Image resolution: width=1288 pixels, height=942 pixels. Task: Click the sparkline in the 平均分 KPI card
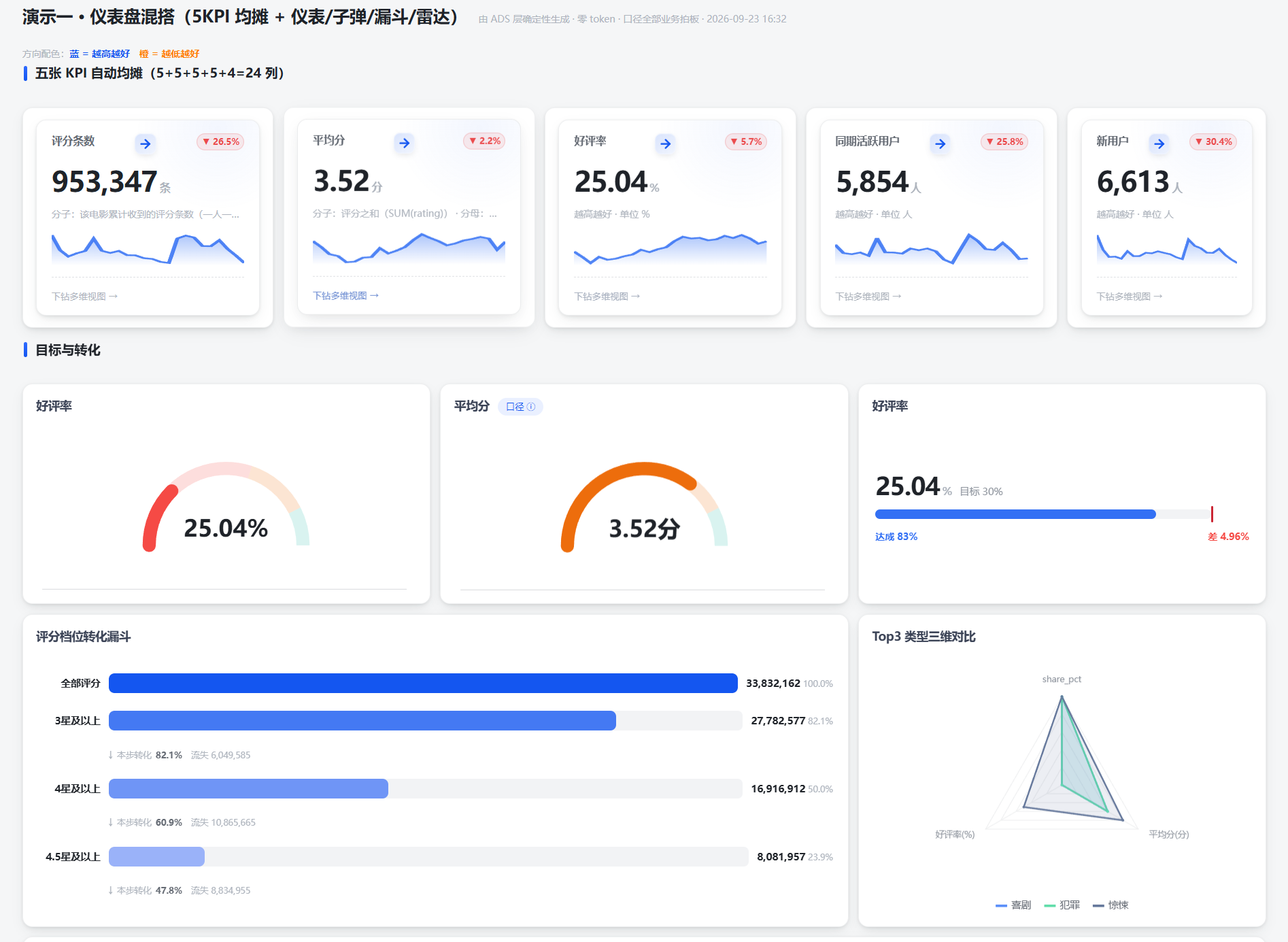tap(409, 248)
